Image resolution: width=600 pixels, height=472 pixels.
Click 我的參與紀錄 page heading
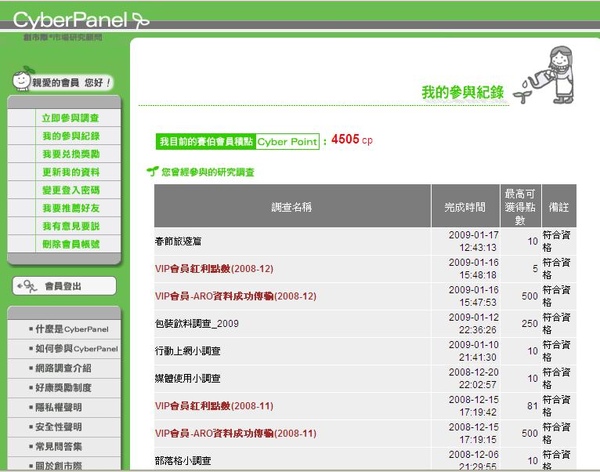463,92
